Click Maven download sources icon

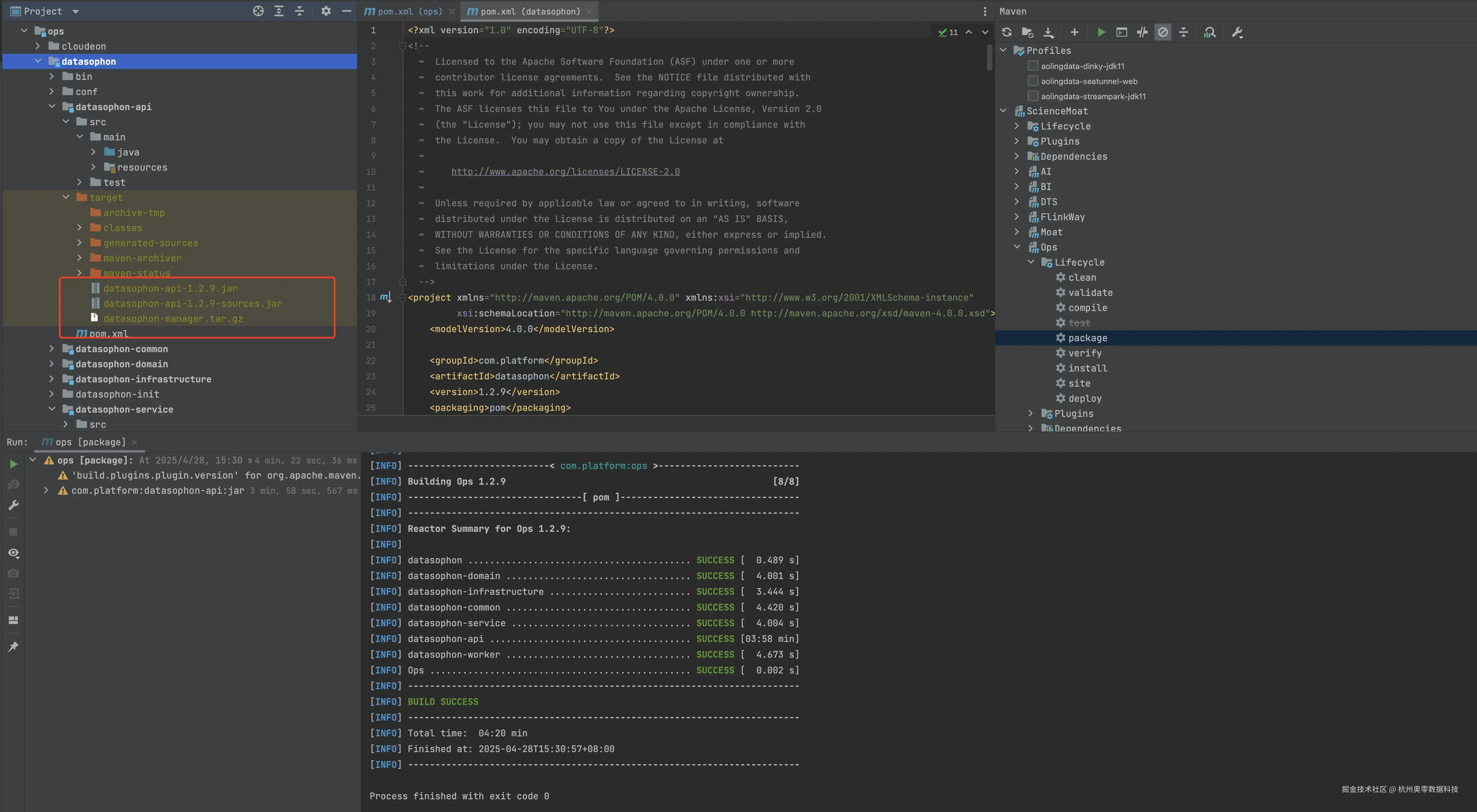[1048, 33]
